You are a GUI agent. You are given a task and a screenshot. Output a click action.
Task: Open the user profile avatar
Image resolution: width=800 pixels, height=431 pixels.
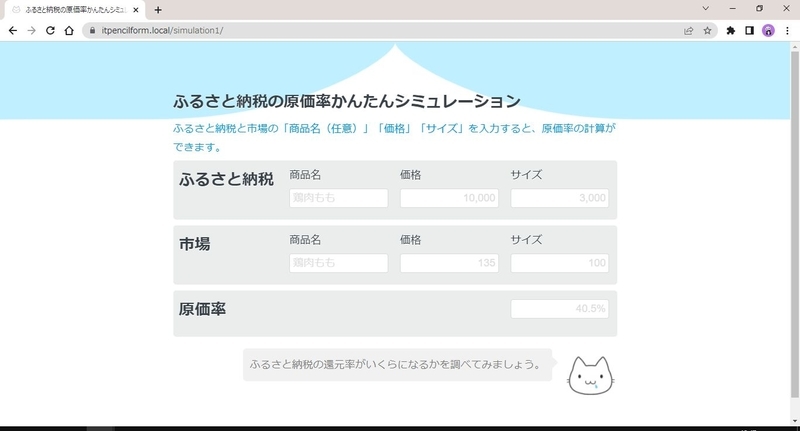[768, 31]
